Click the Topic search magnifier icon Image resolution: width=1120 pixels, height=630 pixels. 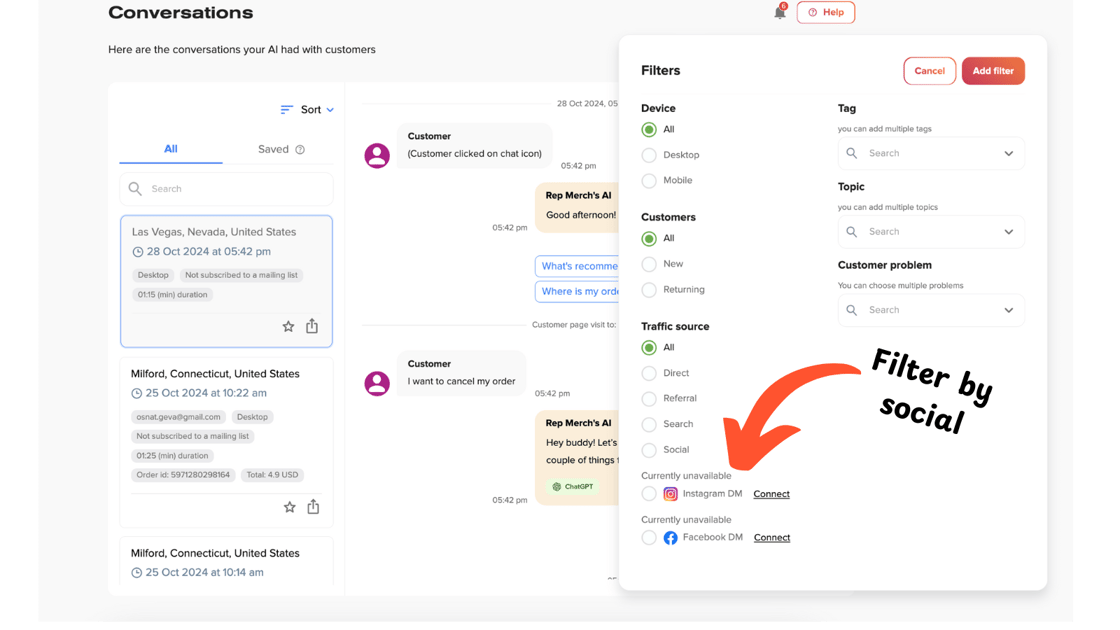(x=851, y=231)
